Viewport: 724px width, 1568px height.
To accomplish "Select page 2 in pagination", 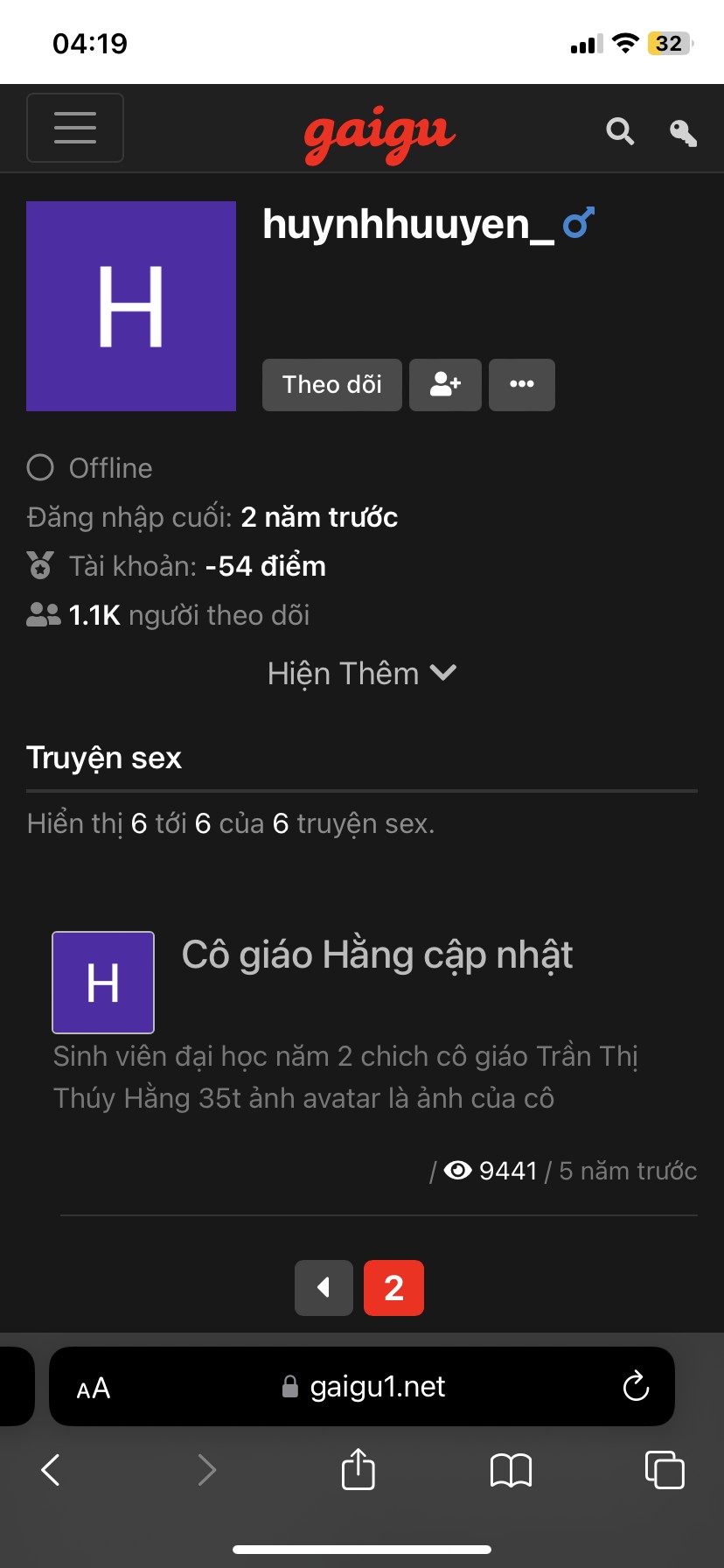I will pos(393,1287).
